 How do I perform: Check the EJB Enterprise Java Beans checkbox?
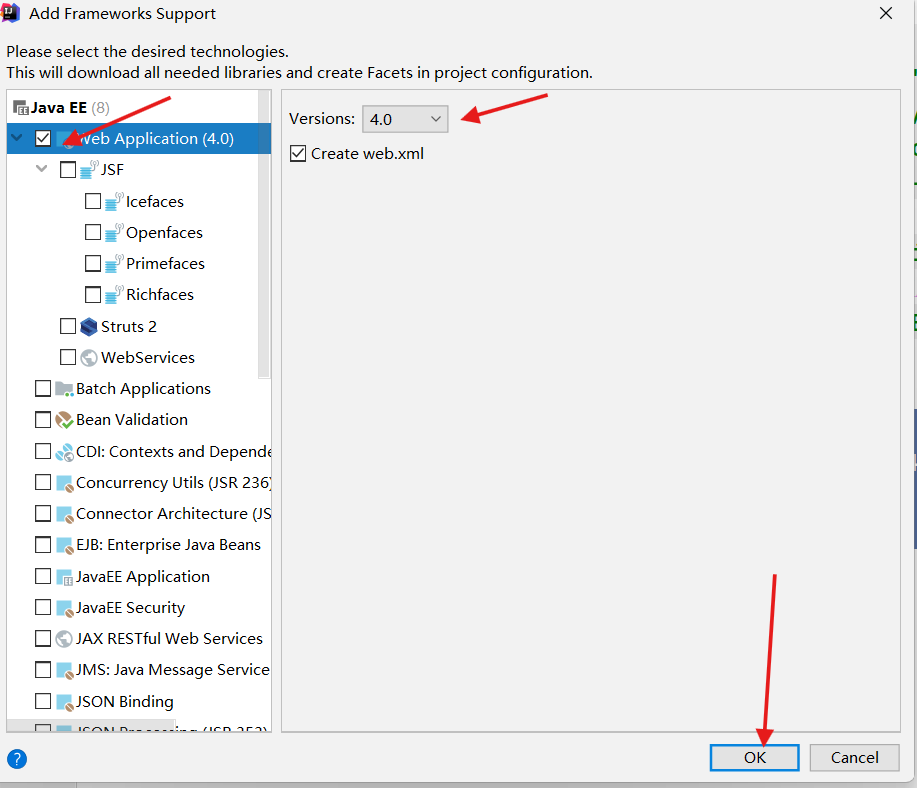pyautogui.click(x=43, y=545)
